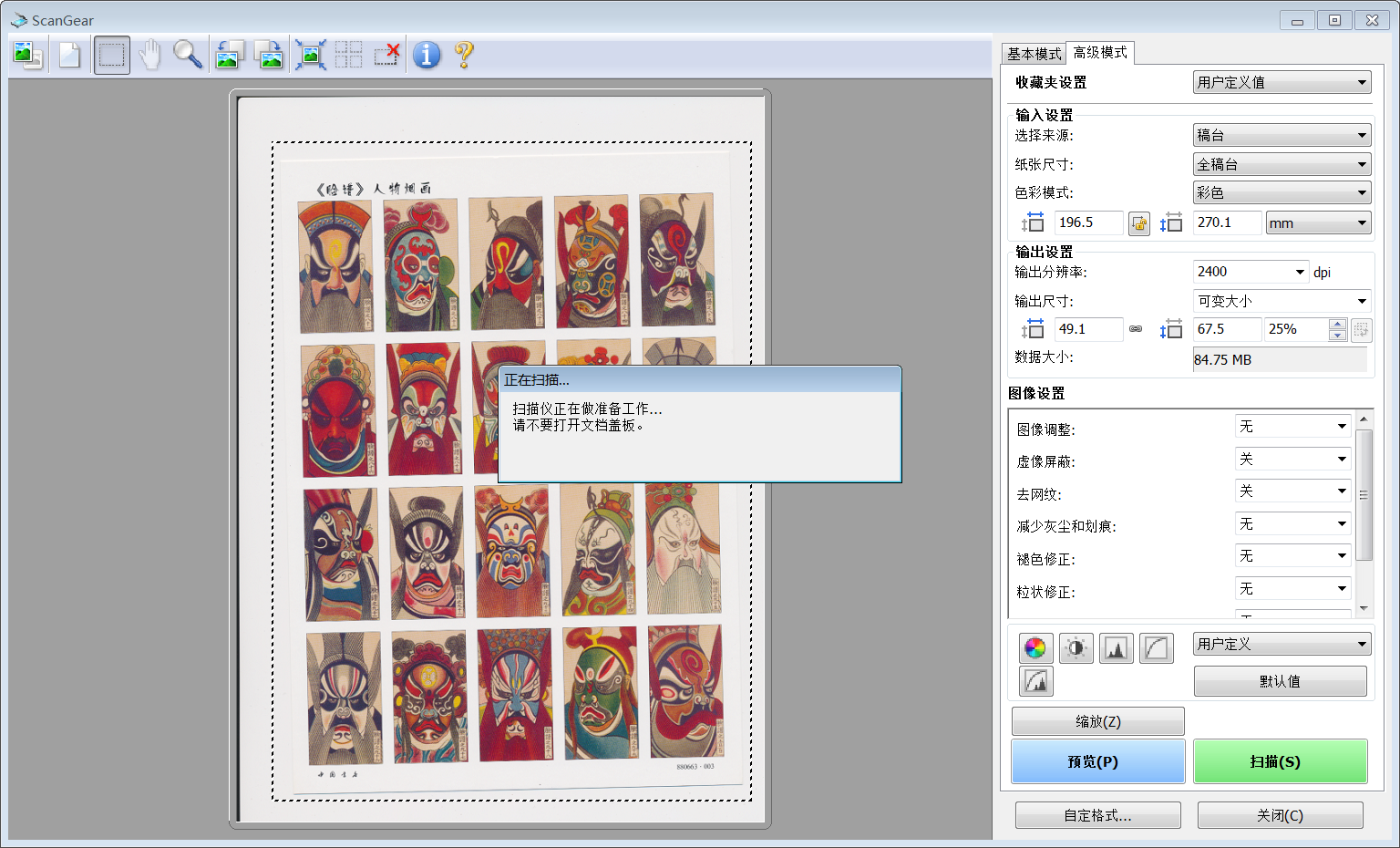Select the crop marquee tool

(111, 56)
